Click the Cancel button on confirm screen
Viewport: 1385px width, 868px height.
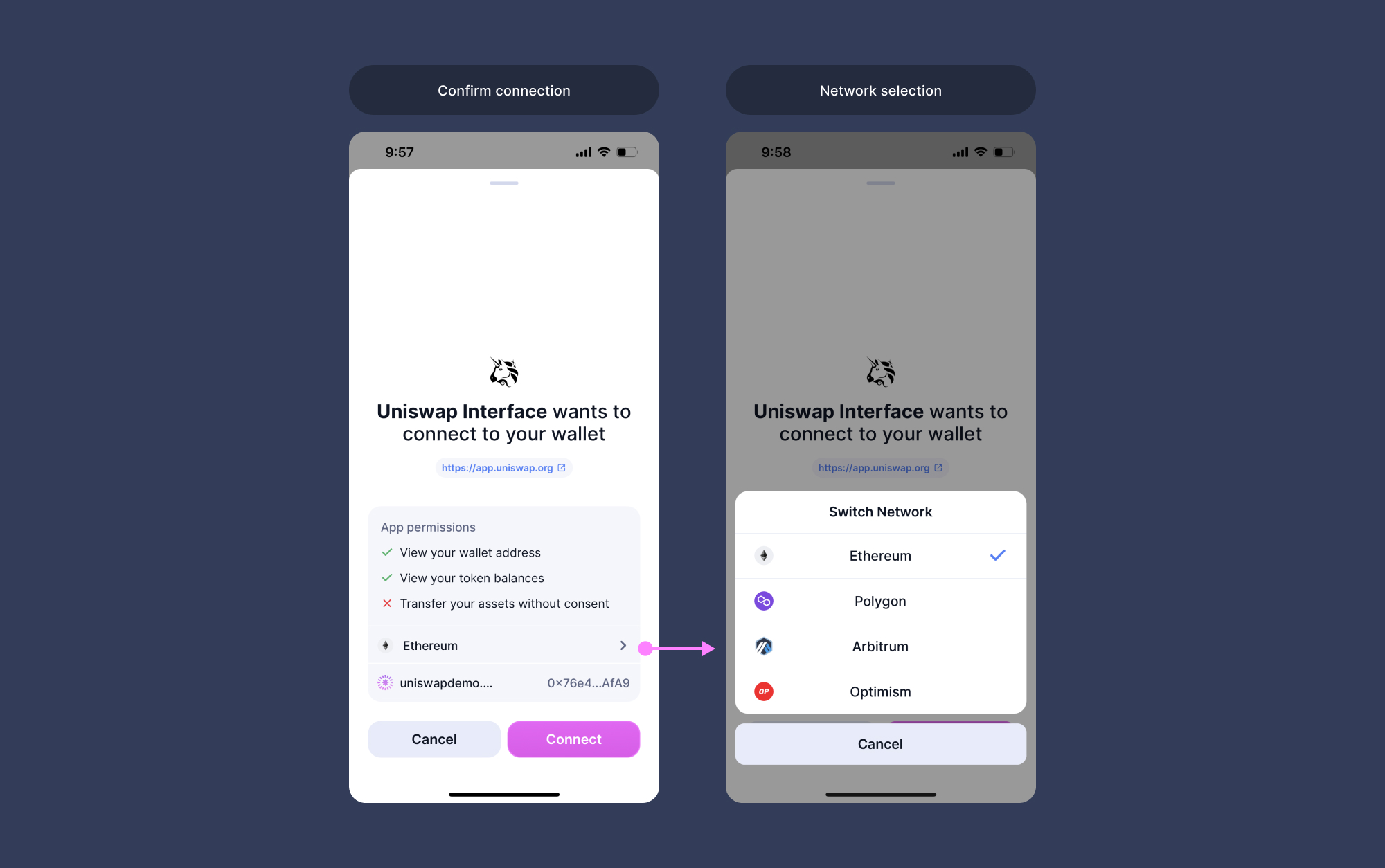(434, 739)
